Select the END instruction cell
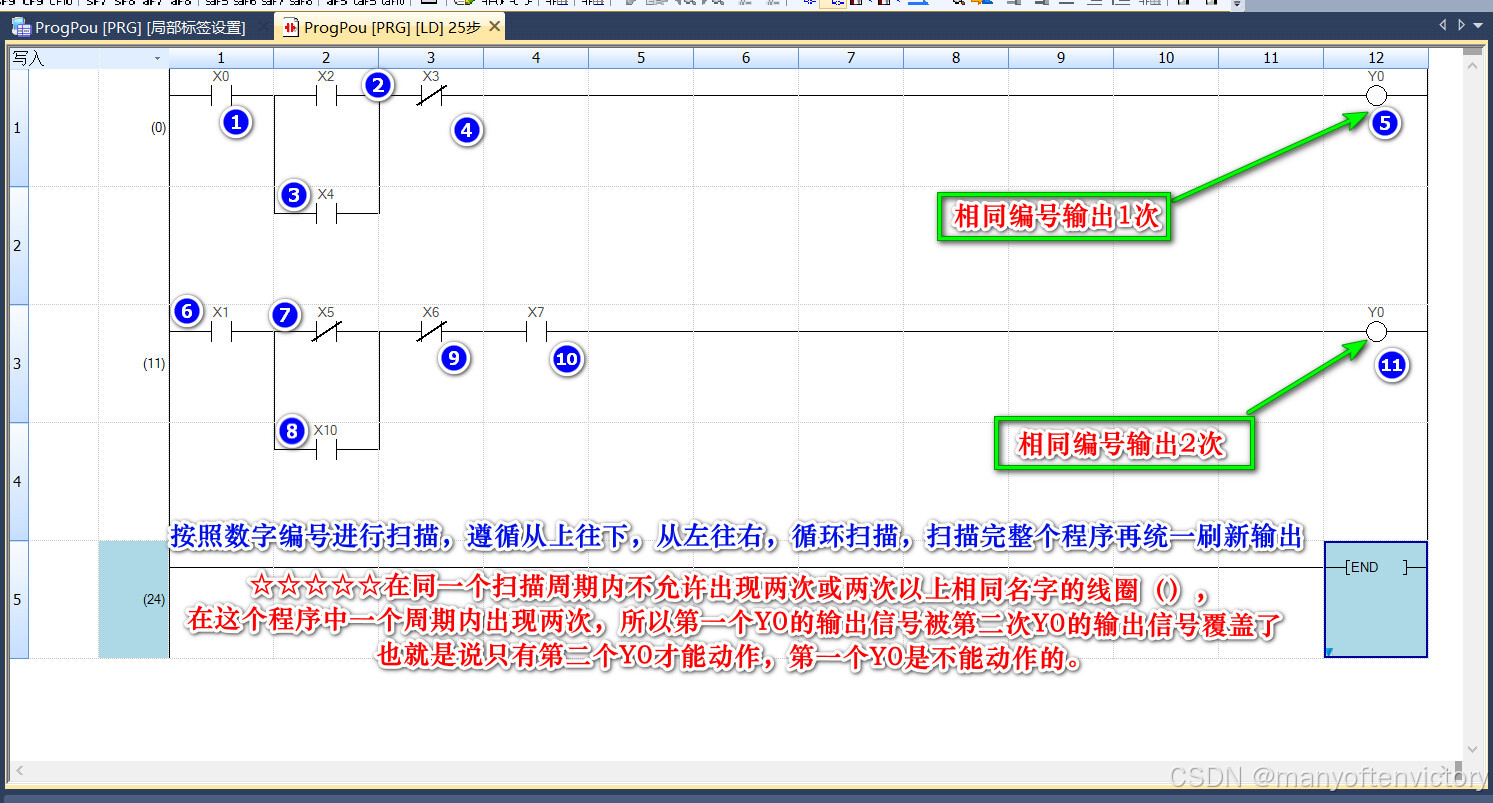Viewport: 1493px width, 803px height. [x=1376, y=599]
